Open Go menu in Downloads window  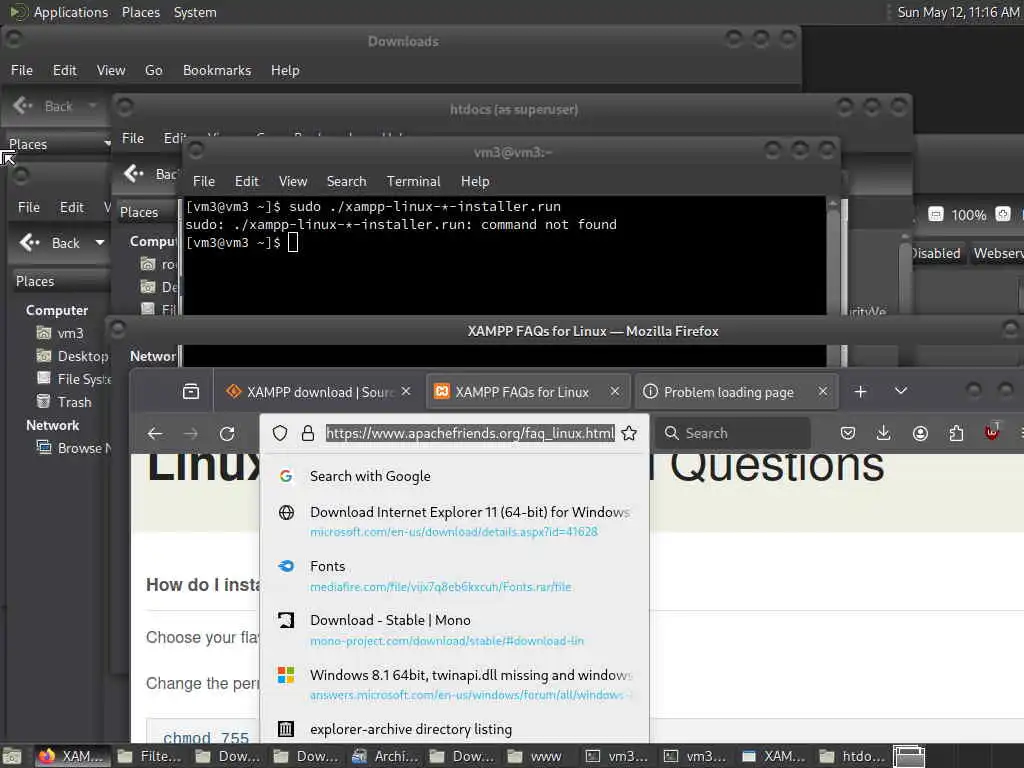coord(153,71)
